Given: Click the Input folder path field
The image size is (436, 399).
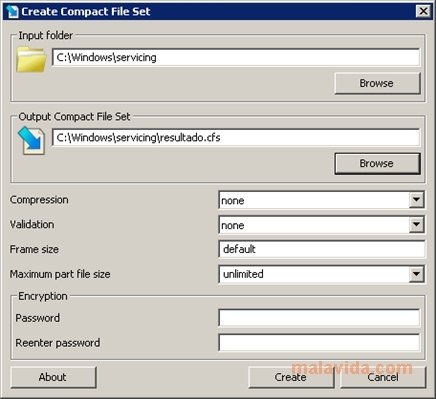Looking at the screenshot, I should pos(236,57).
